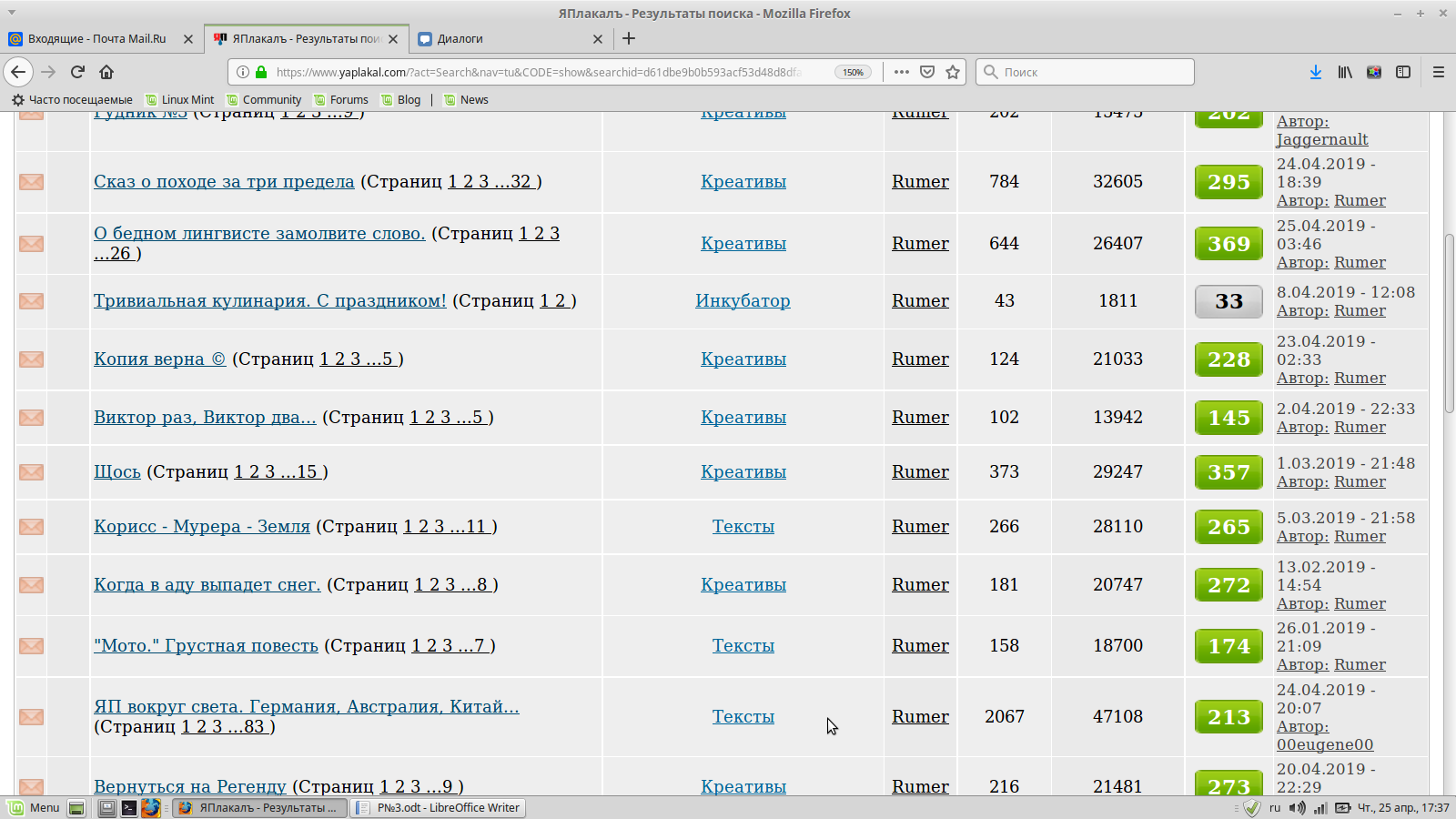Open author 00eugene00 profile link

coord(1325,744)
